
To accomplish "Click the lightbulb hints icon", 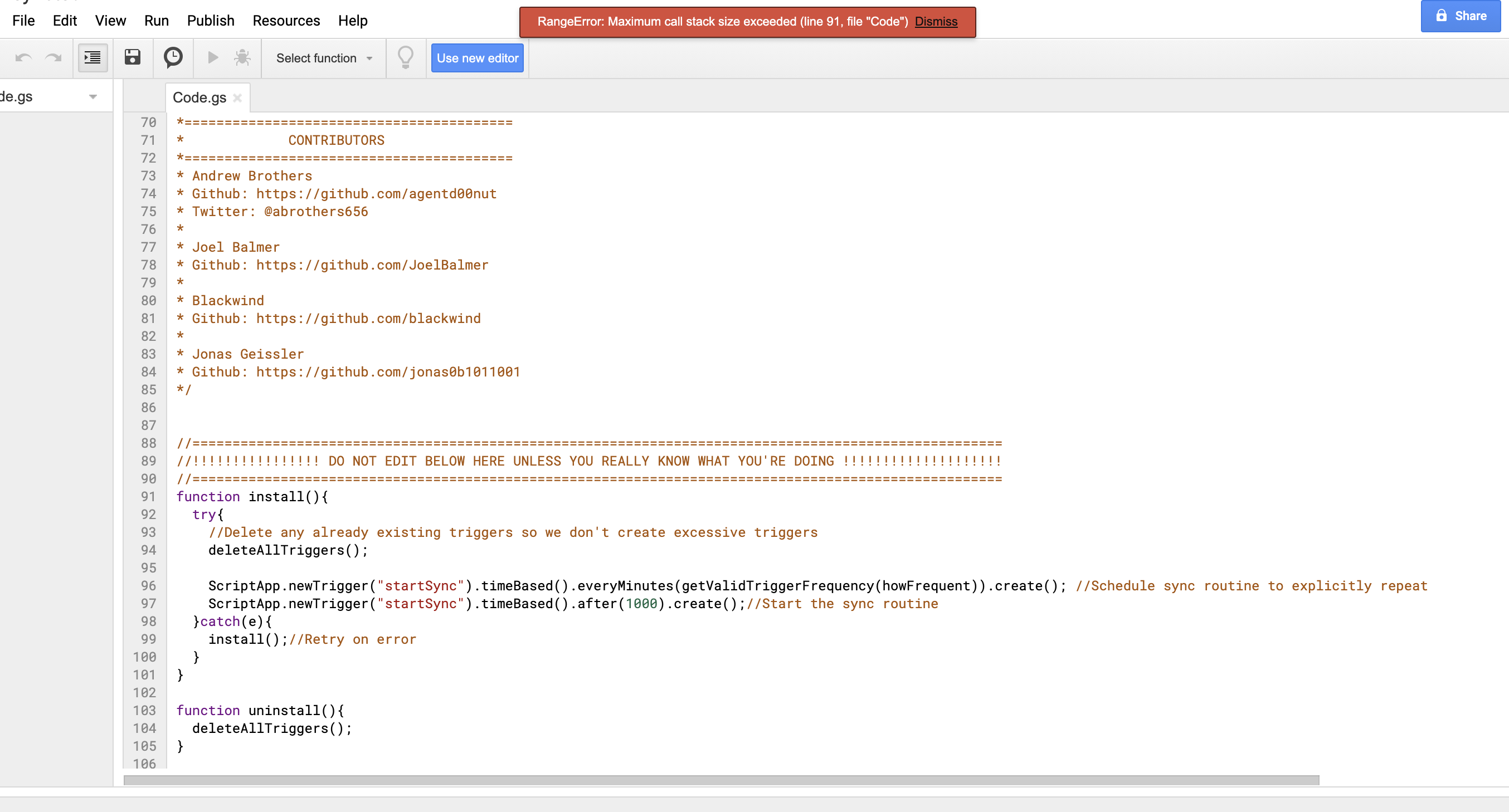I will click(x=405, y=57).
